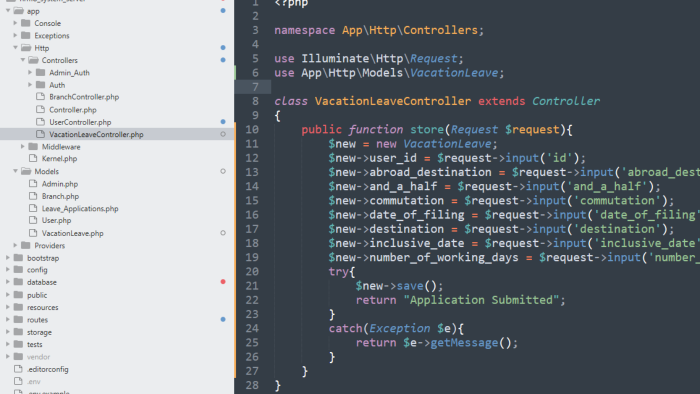Viewport: 700px width, 394px height.
Task: Click 'store' function name on line 10
Action: [427, 129]
